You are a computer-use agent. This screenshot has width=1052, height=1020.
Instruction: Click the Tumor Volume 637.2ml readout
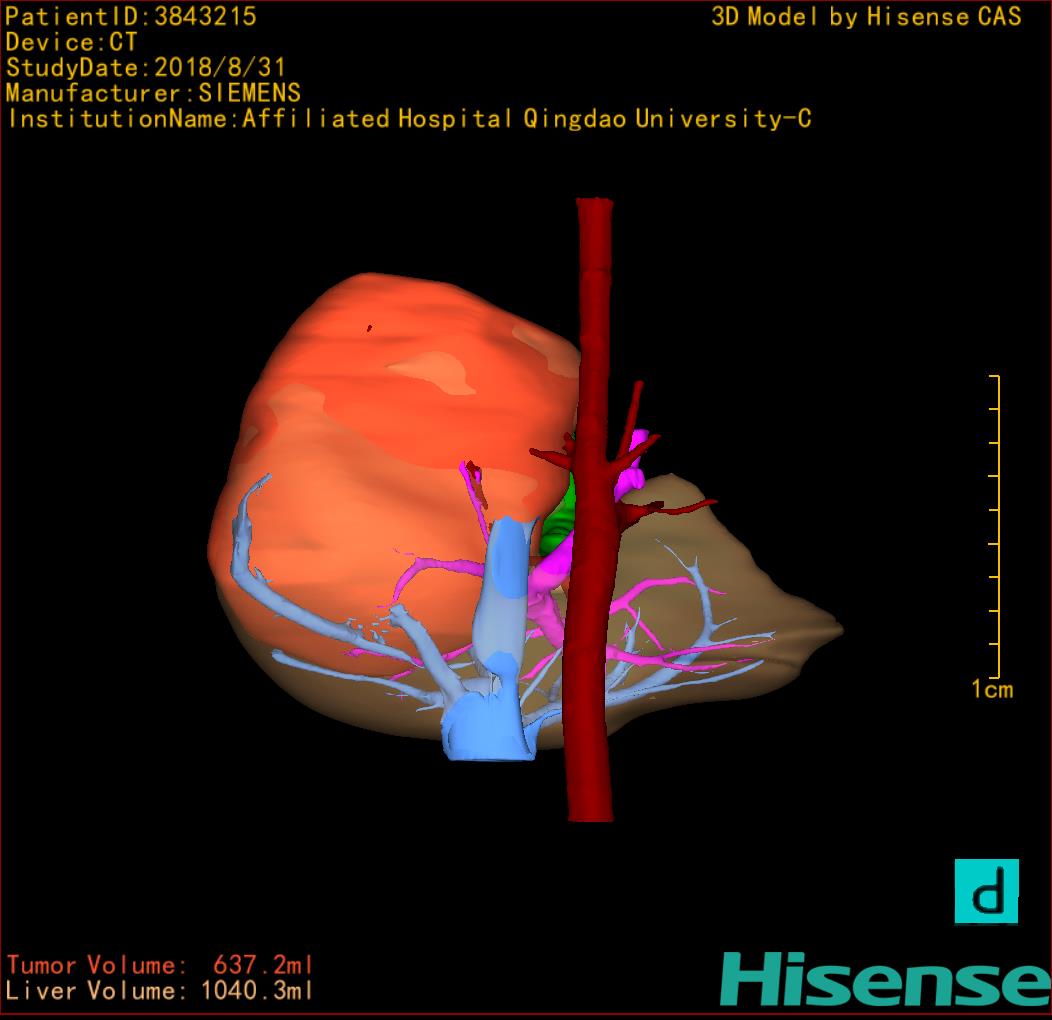pos(160,966)
